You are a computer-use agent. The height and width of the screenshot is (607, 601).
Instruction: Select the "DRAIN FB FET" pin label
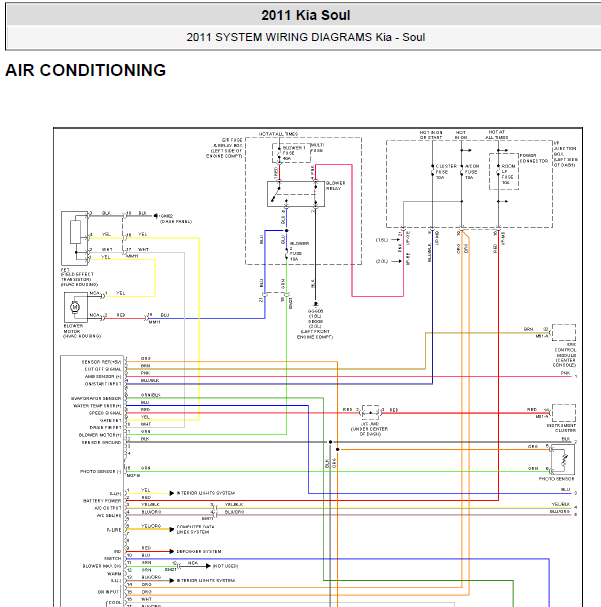pos(105,427)
